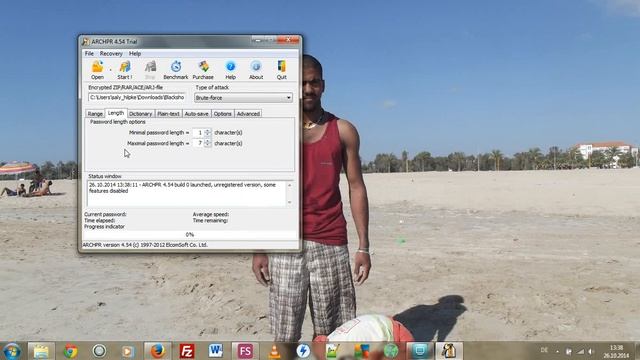This screenshot has width=640, height=360.
Task: Open Firefox from the taskbar
Action: 157,351
